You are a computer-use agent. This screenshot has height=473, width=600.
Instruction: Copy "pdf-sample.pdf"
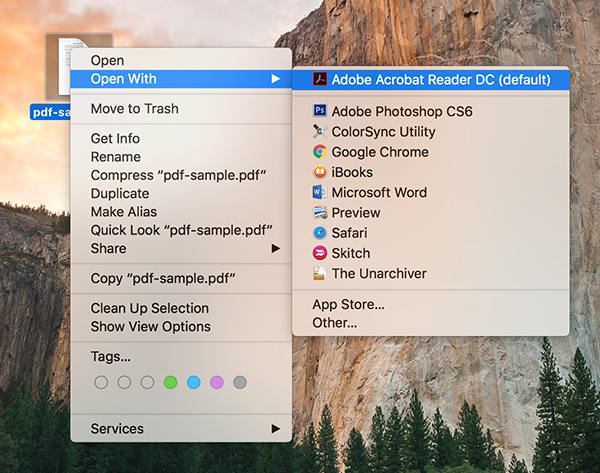coord(181,279)
